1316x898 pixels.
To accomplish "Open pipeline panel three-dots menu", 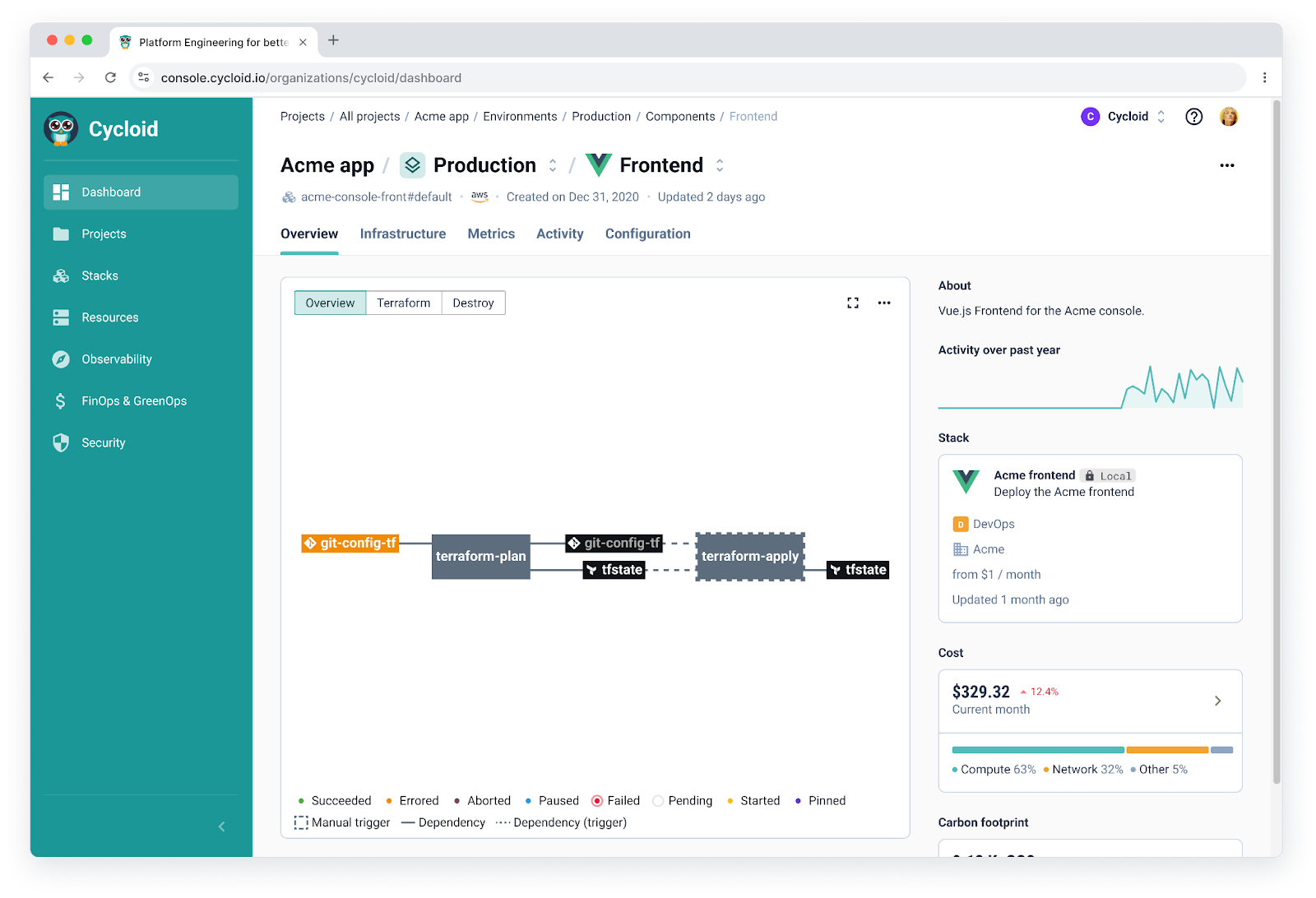I will coord(884,303).
